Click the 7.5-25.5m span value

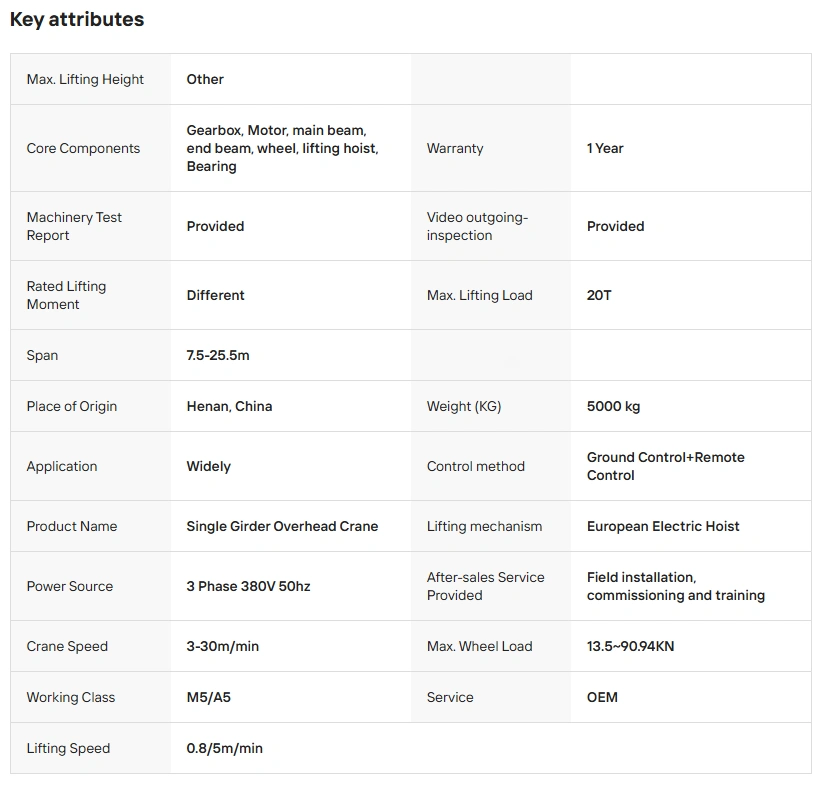(x=218, y=355)
